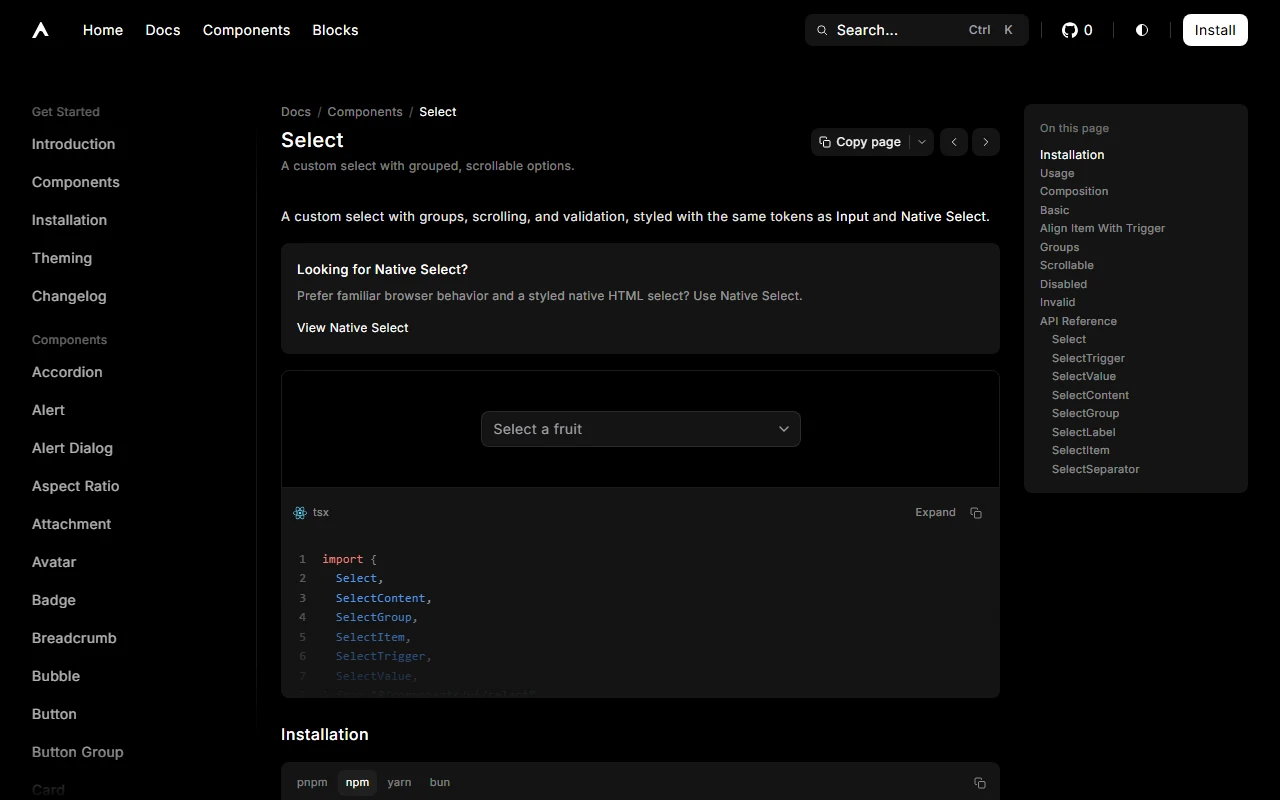This screenshot has width=1280, height=800.
Task: Open Accordion component page
Action: (x=67, y=372)
